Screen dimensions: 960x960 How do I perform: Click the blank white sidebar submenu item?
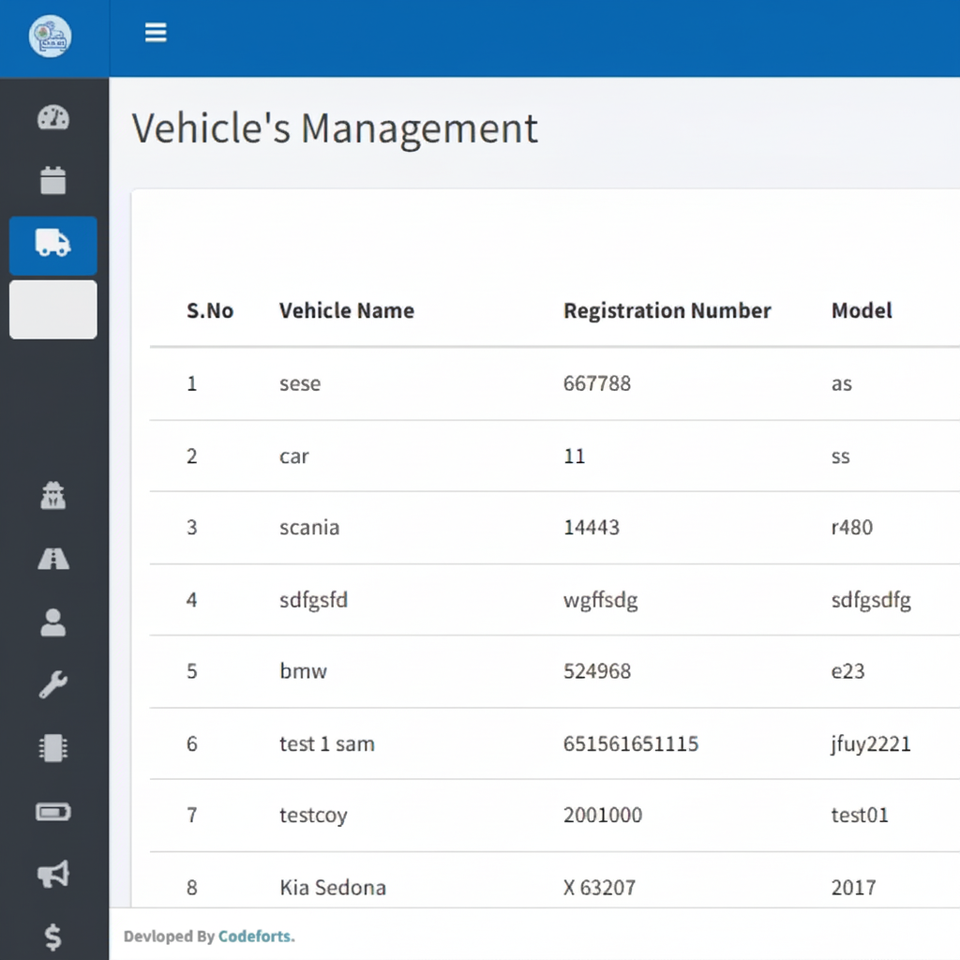53,309
